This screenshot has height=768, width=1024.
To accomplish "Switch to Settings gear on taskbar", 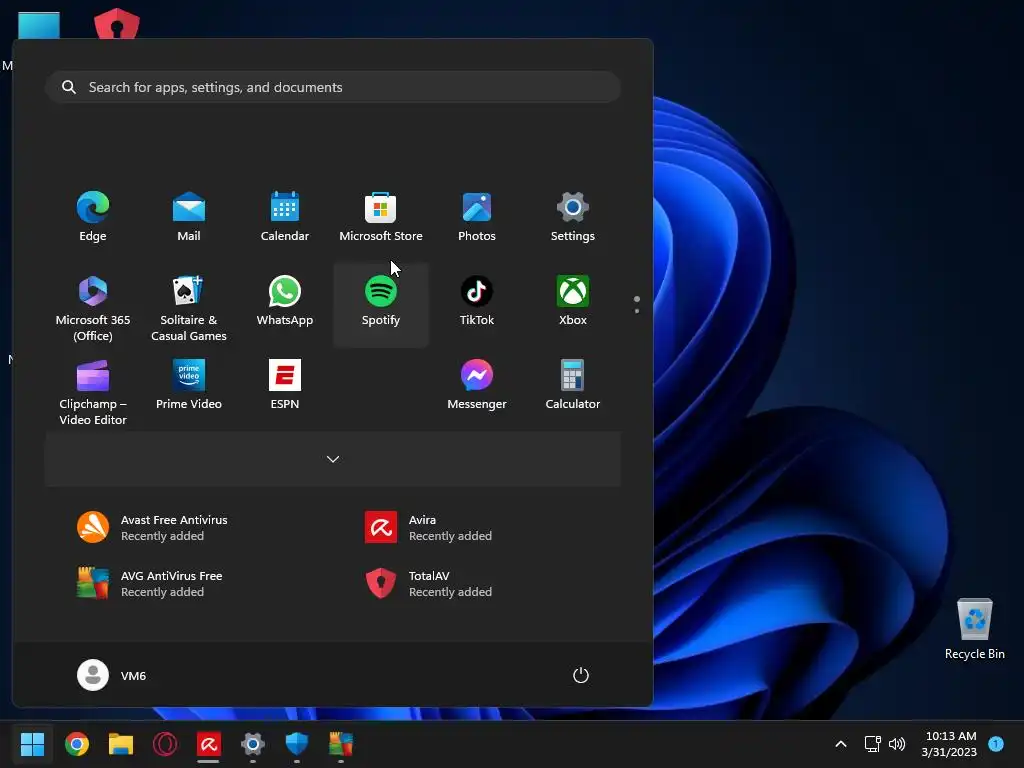I will tap(253, 744).
